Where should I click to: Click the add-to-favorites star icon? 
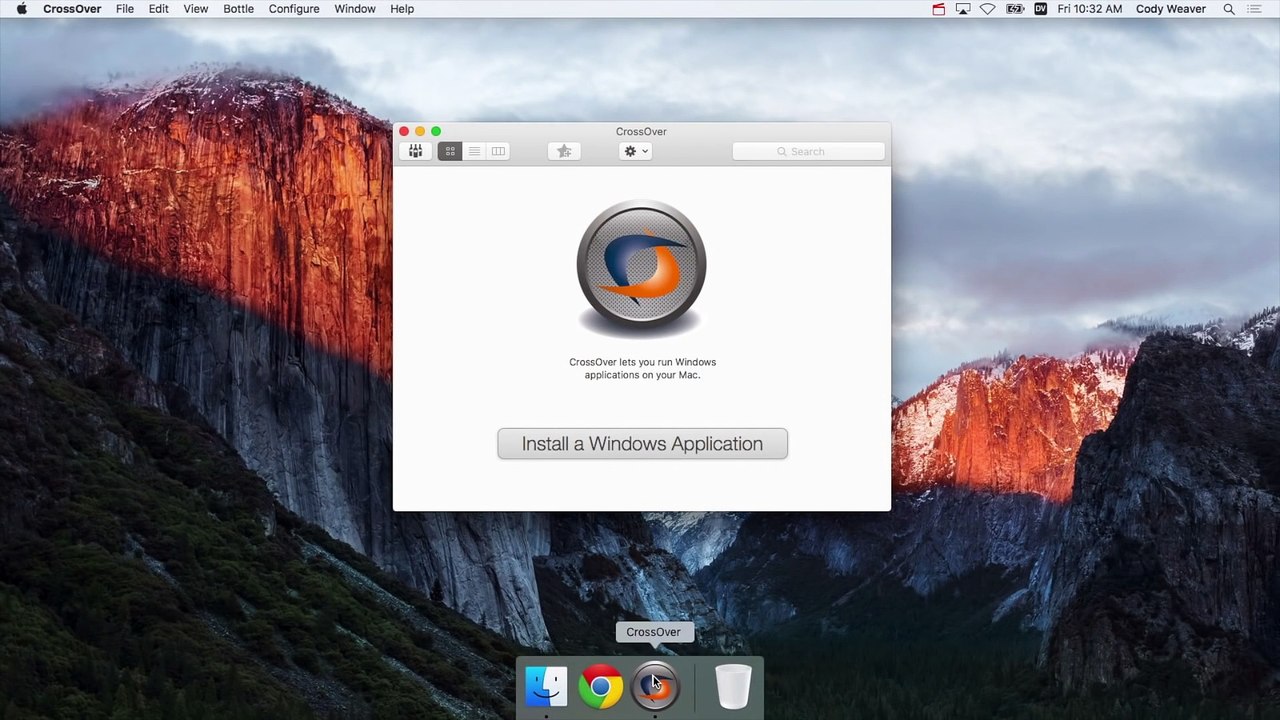(x=564, y=151)
